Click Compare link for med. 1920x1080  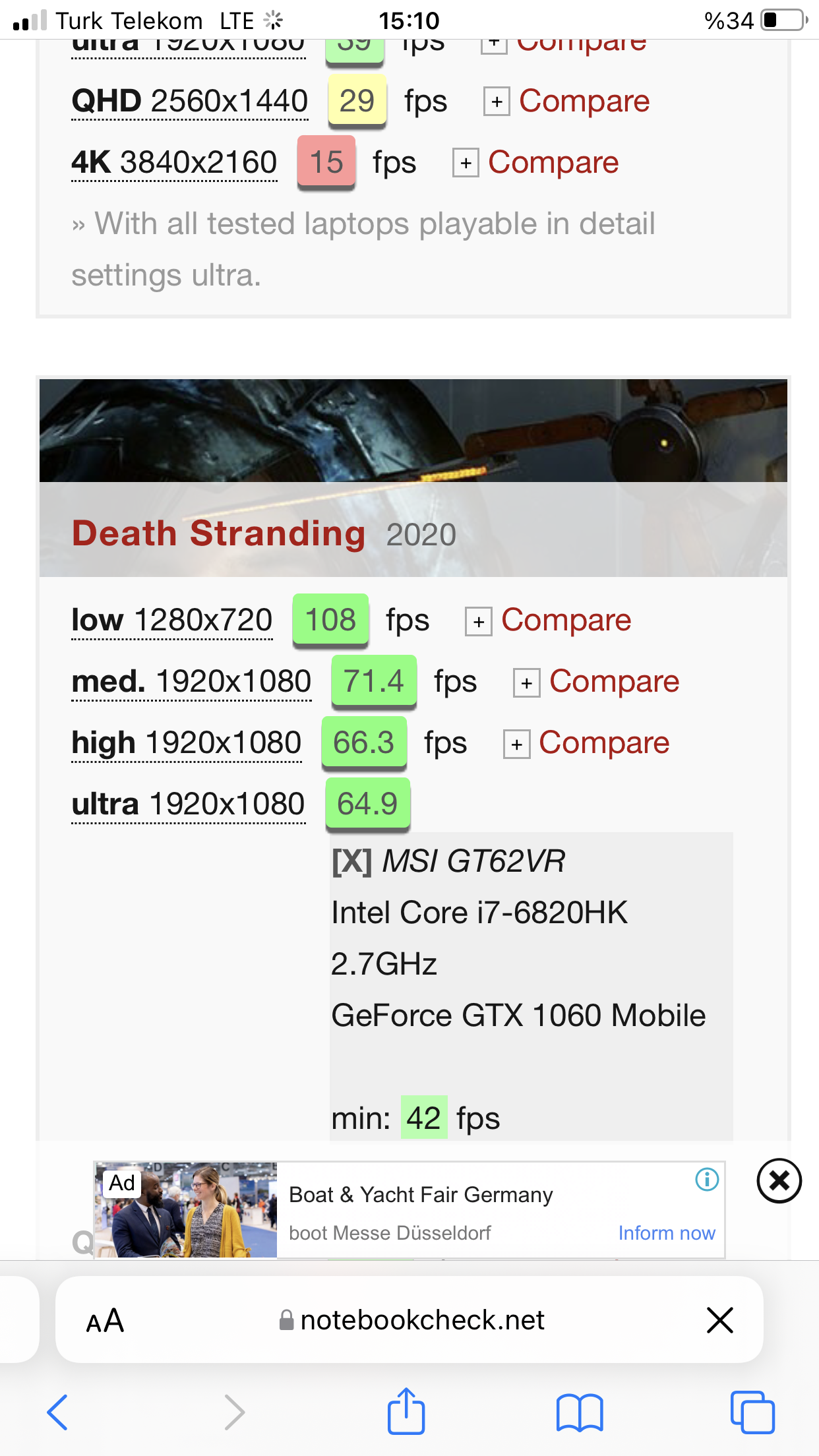pyautogui.click(x=614, y=681)
